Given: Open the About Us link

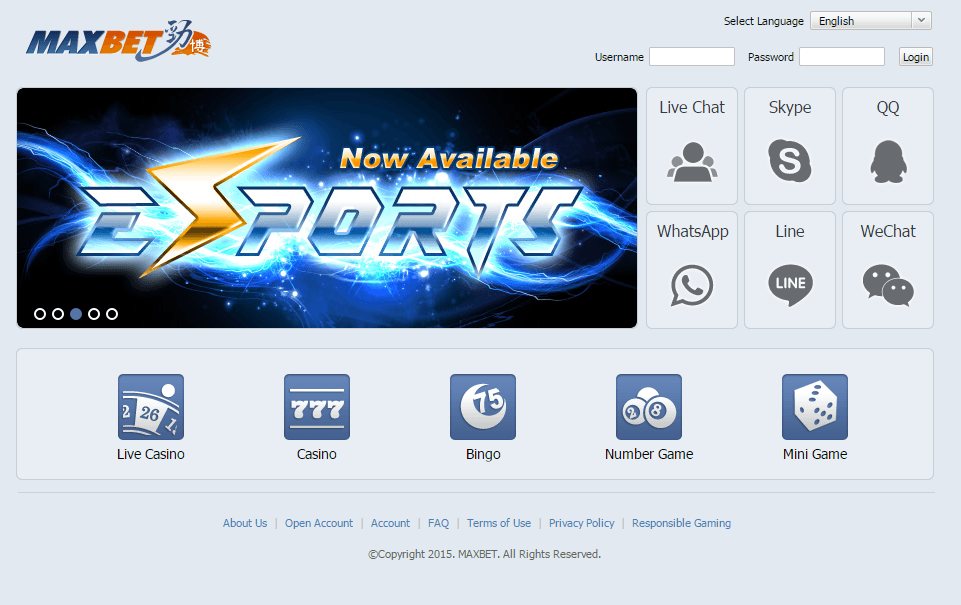Looking at the screenshot, I should (x=245, y=523).
